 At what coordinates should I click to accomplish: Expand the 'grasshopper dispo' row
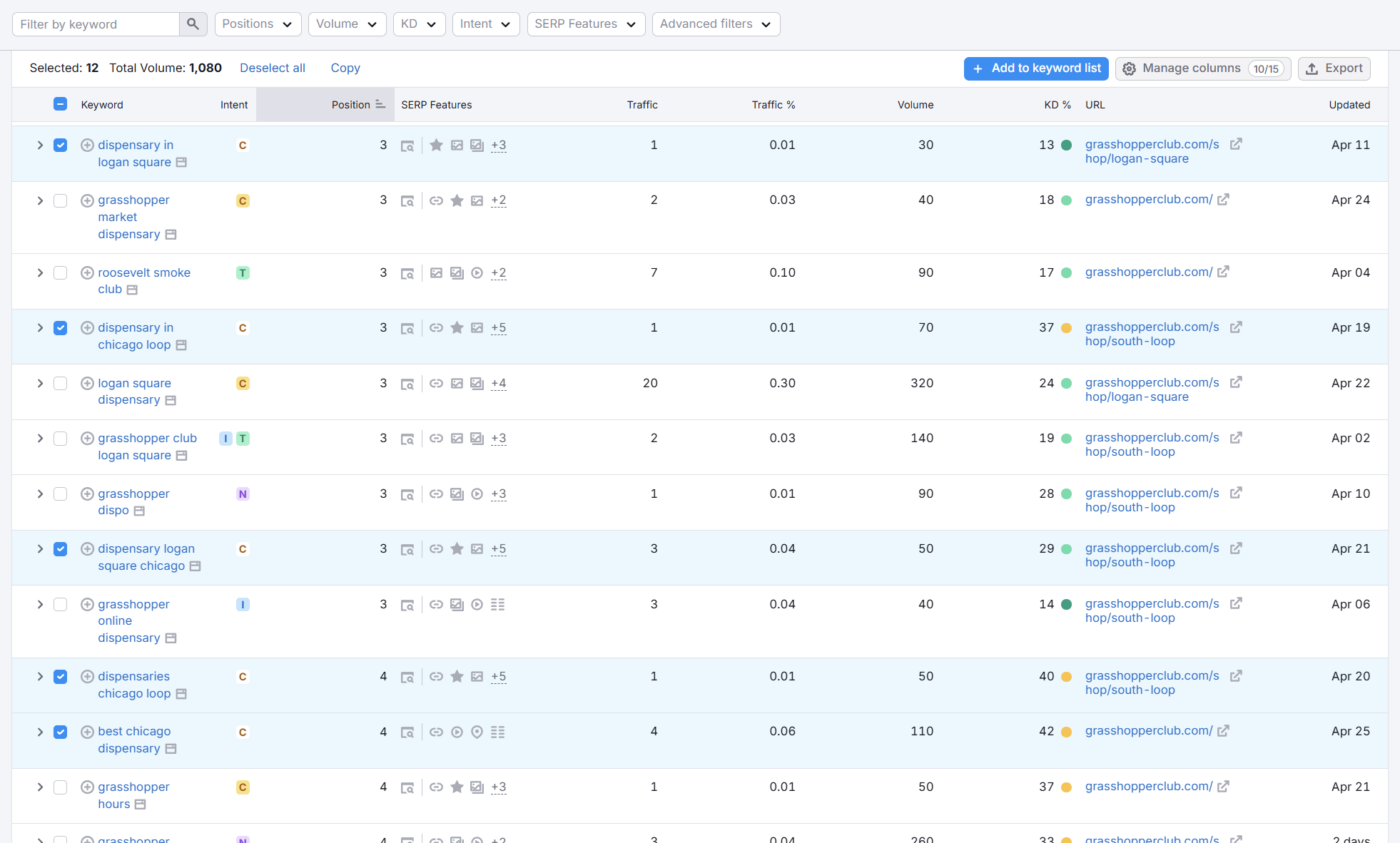[40, 494]
